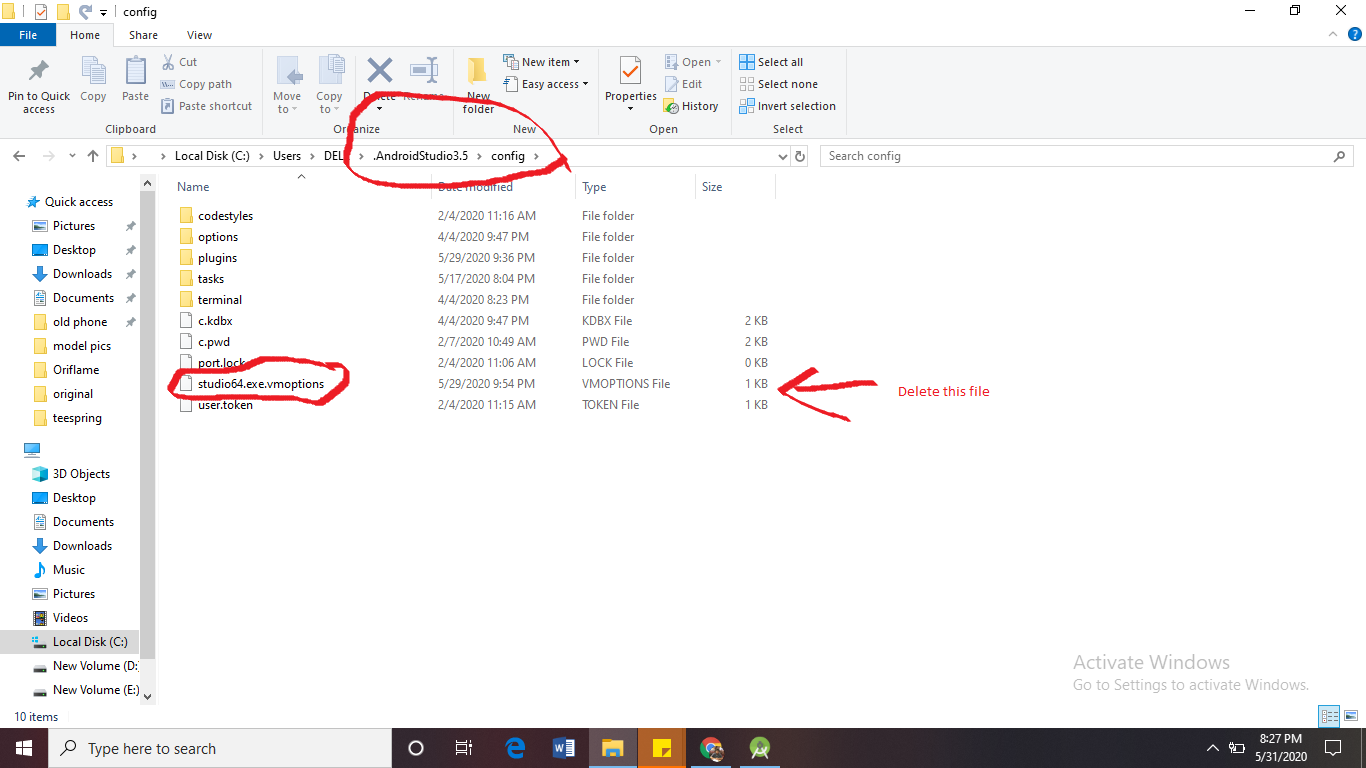This screenshot has height=768, width=1366.
Task: Open Properties using the checkmark icon
Action: (x=630, y=72)
